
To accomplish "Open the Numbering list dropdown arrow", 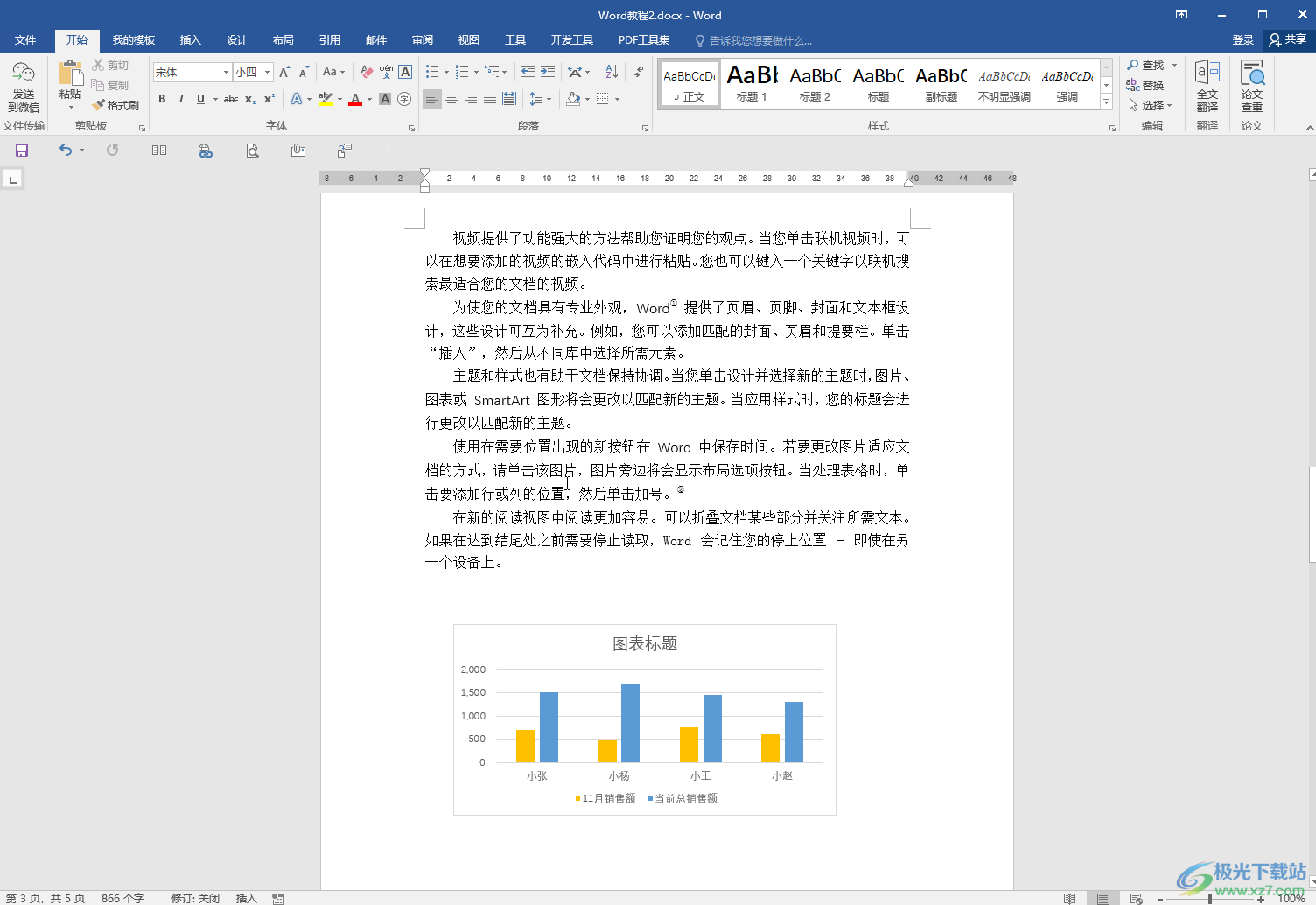I will [476, 72].
